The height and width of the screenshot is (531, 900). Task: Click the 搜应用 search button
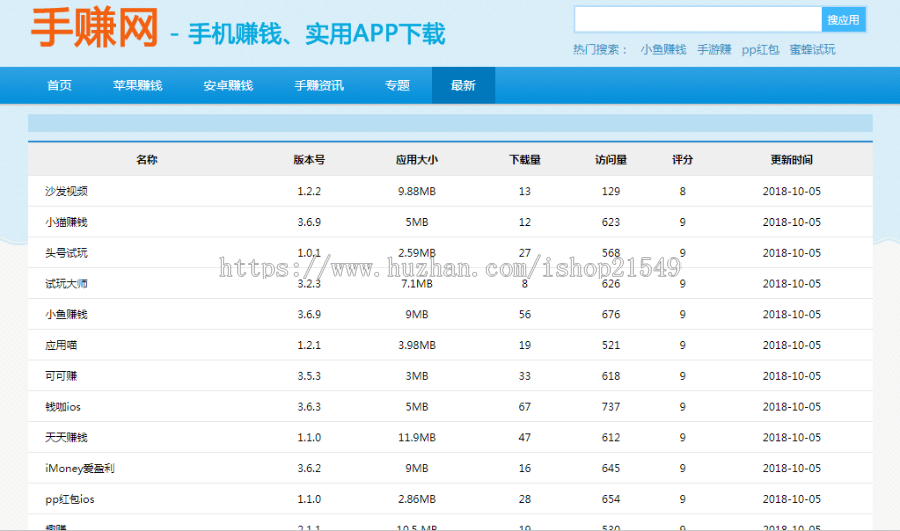(843, 20)
